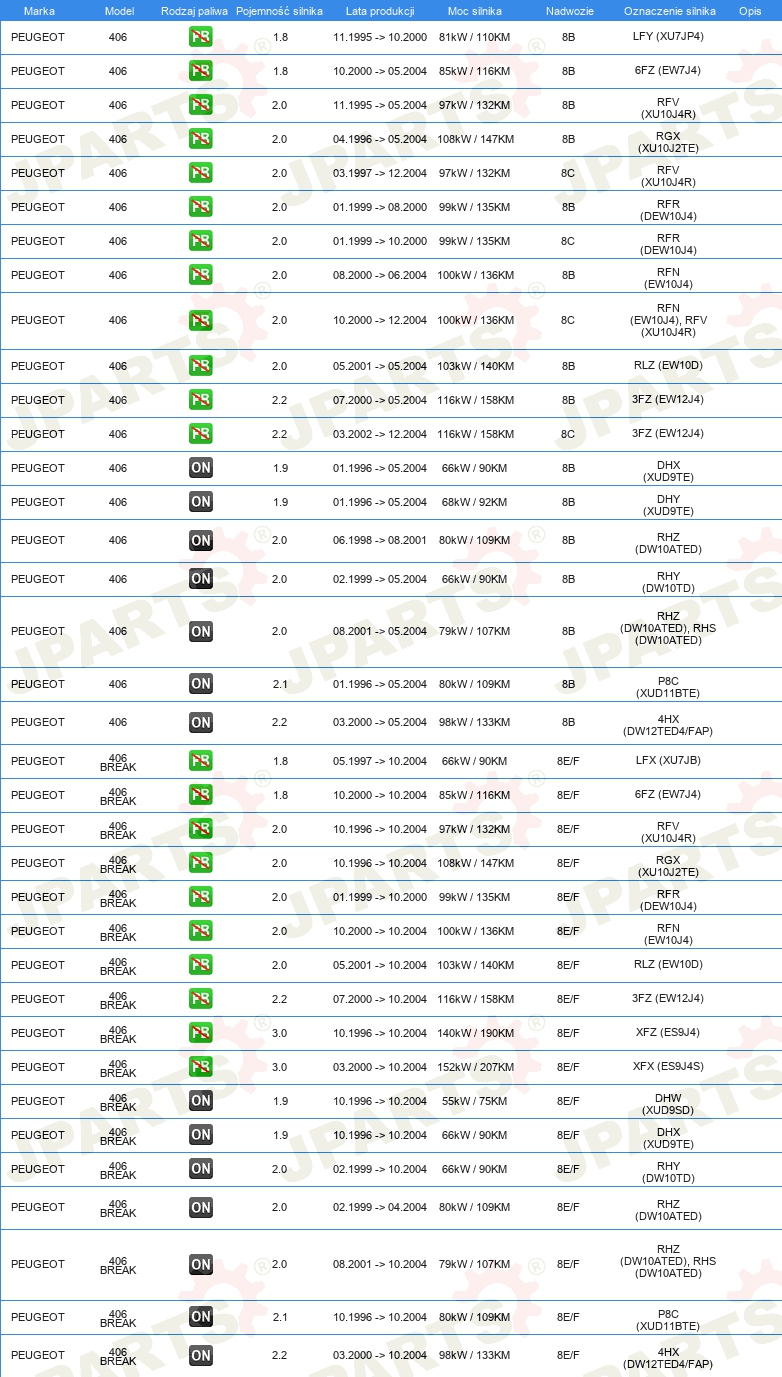Click the diesel ON icon in the 01.1996 -> 05.2004 P8C row
Image resolution: width=782 pixels, height=1377 pixels.
pyautogui.click(x=200, y=684)
